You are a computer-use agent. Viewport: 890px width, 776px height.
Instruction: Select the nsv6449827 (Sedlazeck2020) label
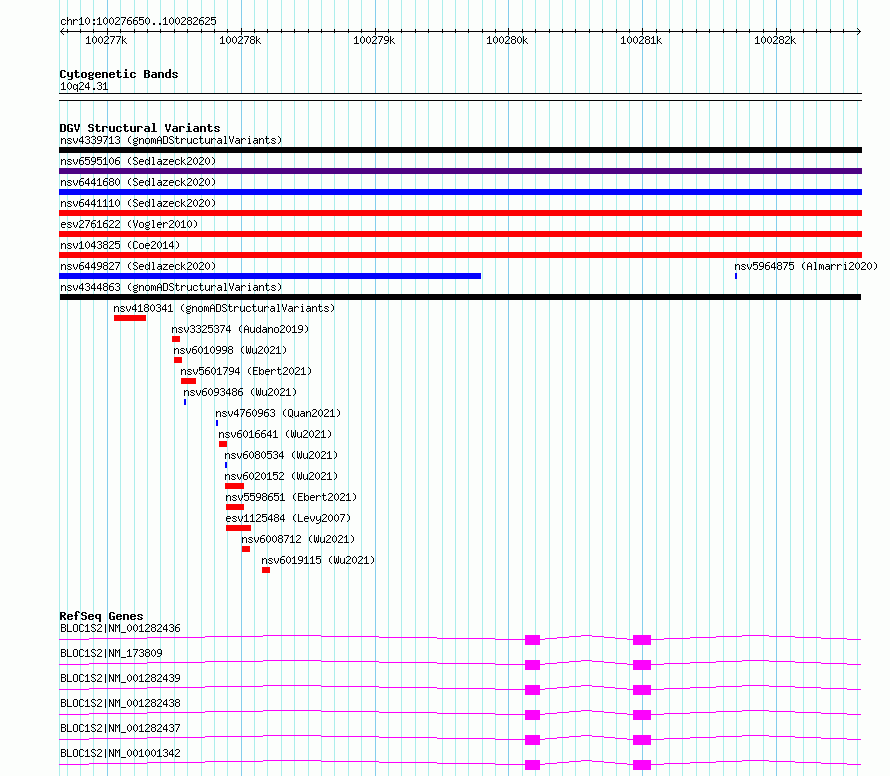click(138, 266)
